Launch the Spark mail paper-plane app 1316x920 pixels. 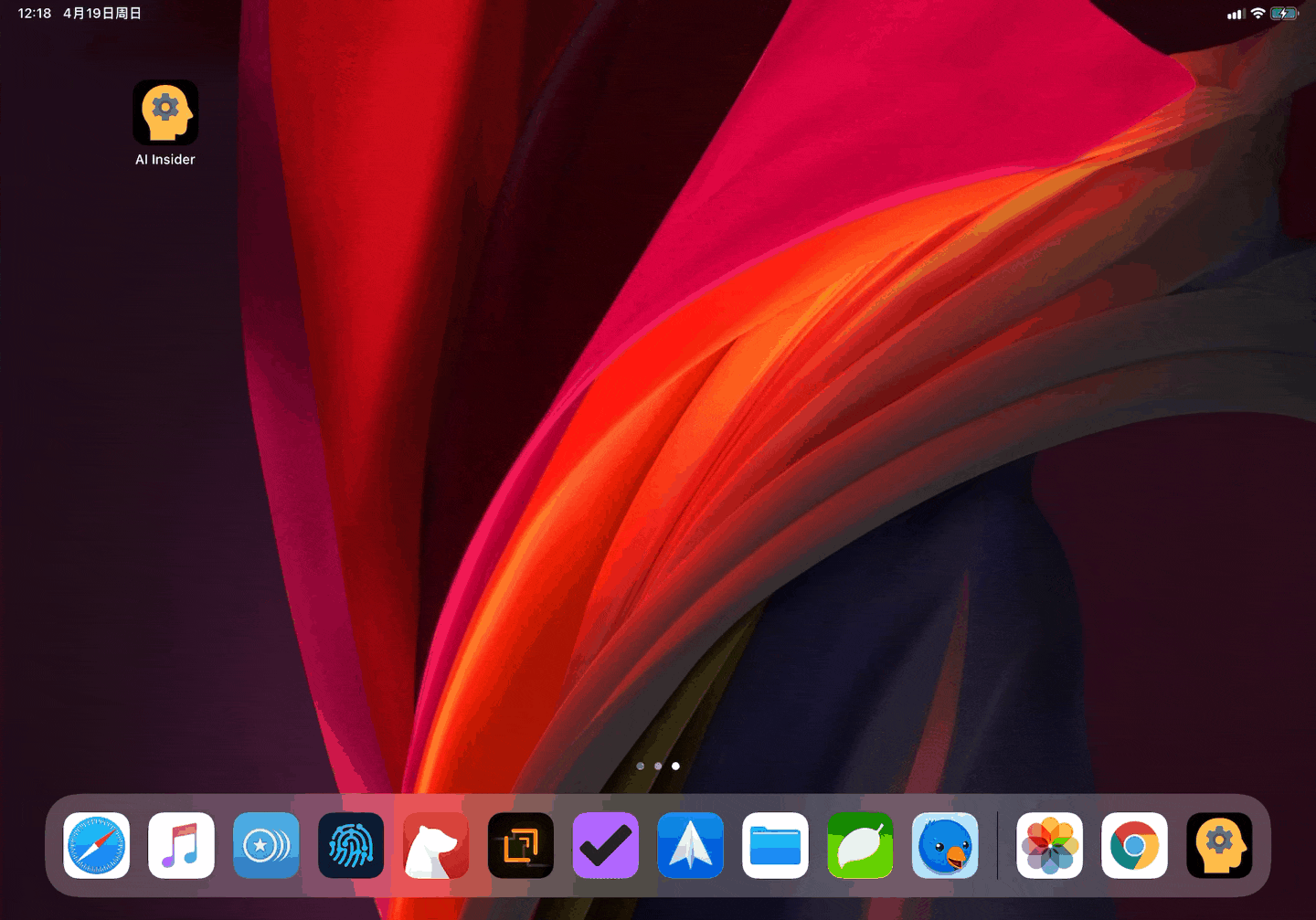[x=691, y=845]
